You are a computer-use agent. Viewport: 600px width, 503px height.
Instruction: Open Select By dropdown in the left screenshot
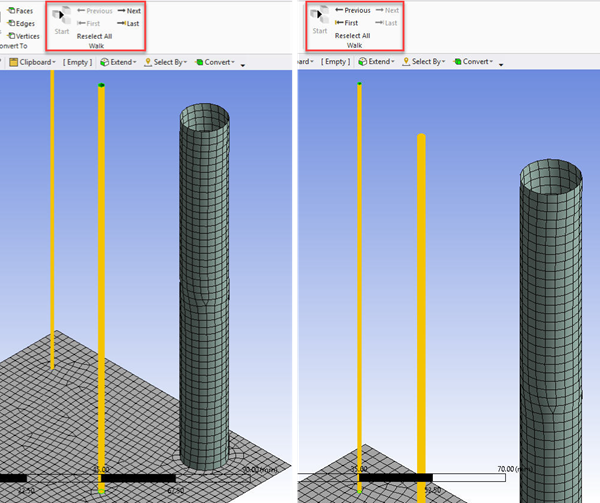click(x=166, y=62)
